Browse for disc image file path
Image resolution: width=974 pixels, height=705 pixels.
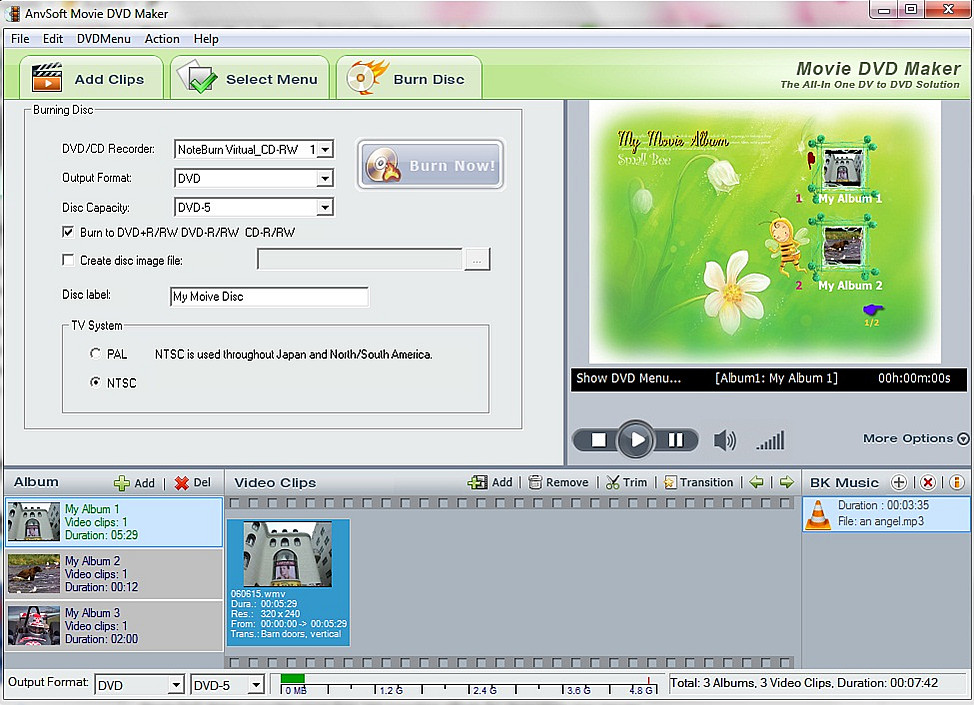[x=477, y=260]
